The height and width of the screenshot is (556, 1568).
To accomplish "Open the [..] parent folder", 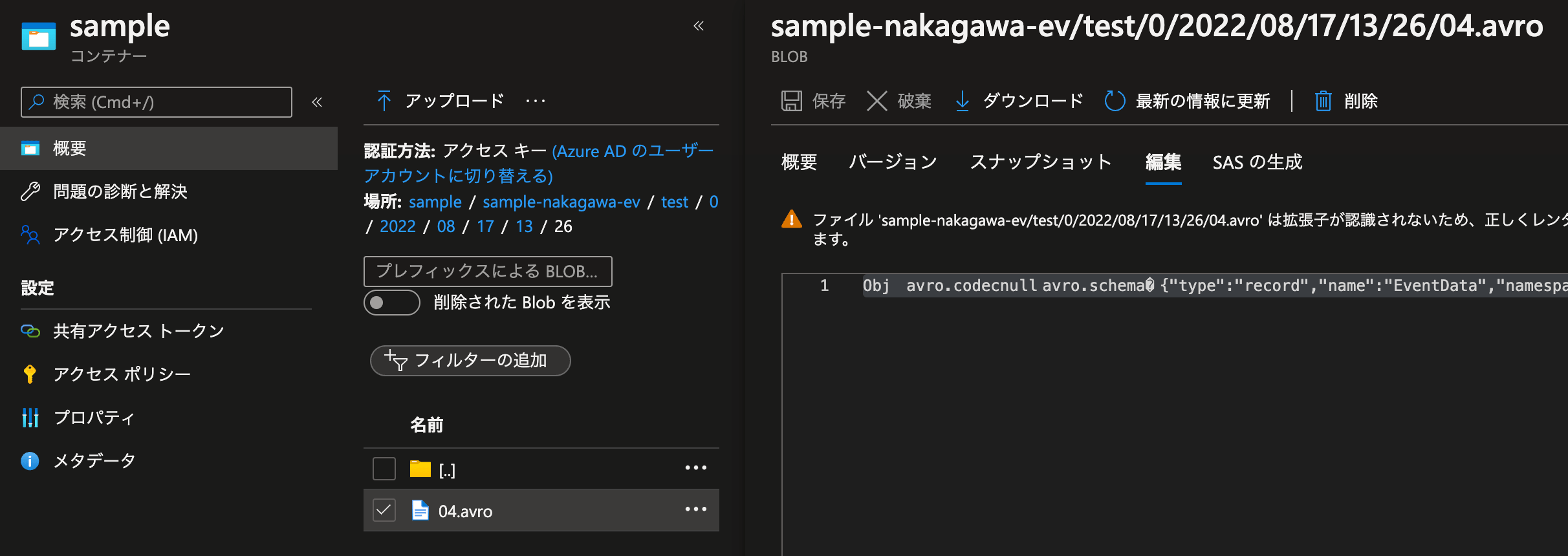I will [447, 470].
